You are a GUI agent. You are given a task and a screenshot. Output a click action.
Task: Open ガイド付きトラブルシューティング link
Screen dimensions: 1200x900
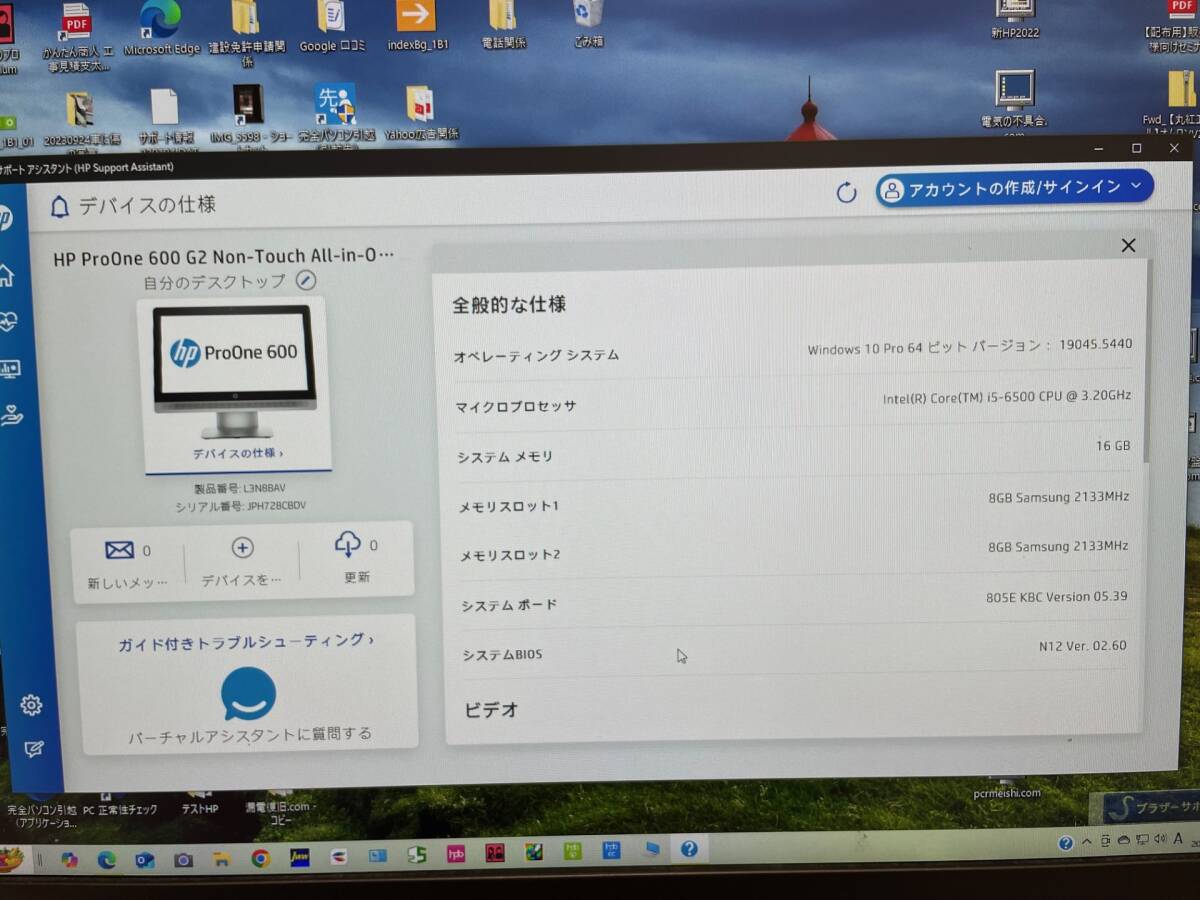(246, 641)
